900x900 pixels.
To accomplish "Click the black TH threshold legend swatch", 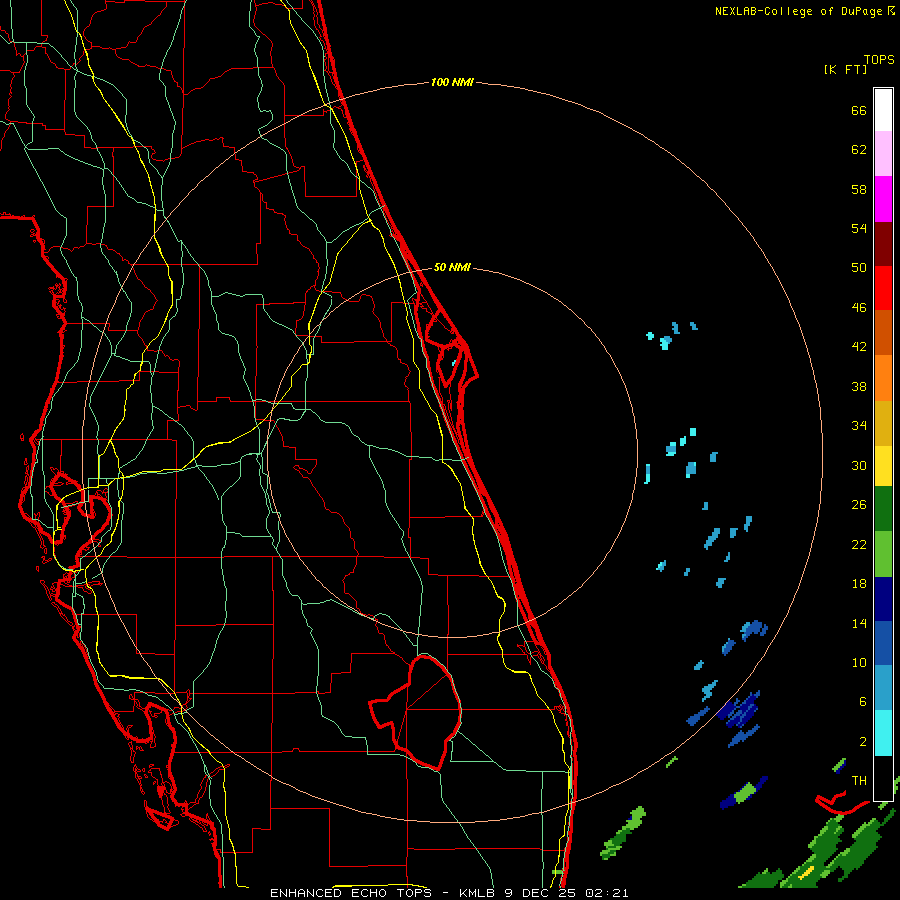I will point(883,778).
